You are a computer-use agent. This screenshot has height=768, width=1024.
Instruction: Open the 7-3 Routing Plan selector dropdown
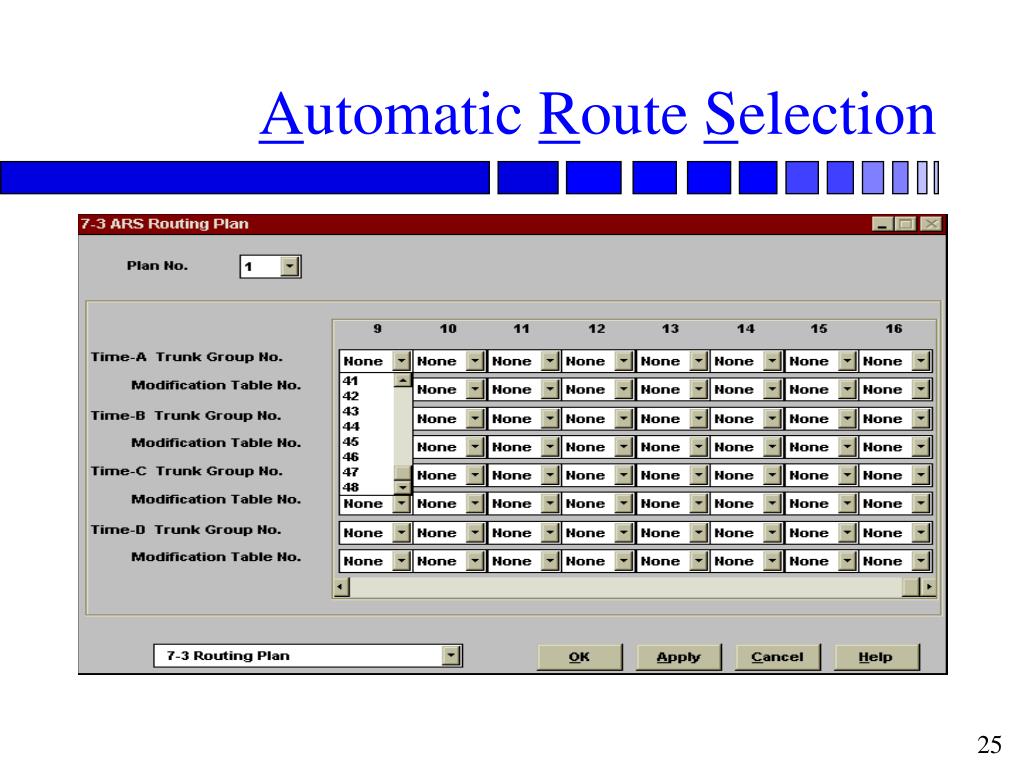(451, 655)
